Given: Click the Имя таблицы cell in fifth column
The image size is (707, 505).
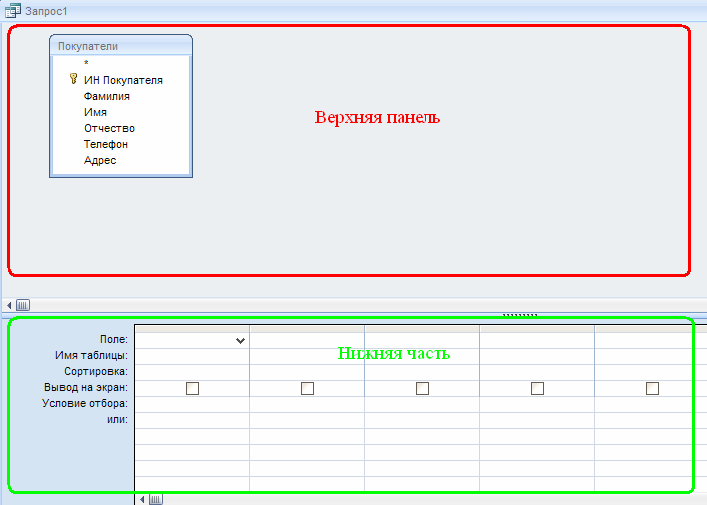Looking at the screenshot, I should click(x=651, y=356).
